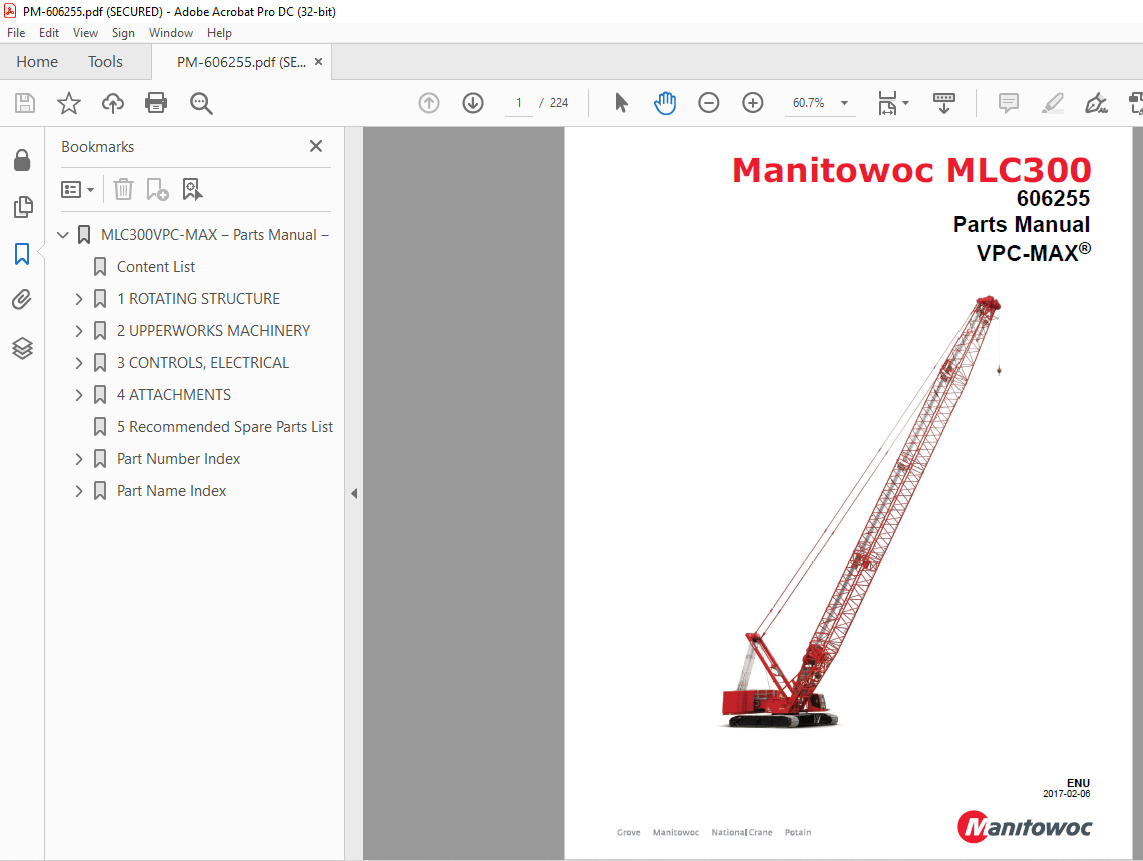This screenshot has height=861, width=1143.
Task: Click the 60.7% zoom value field
Action: tap(808, 103)
